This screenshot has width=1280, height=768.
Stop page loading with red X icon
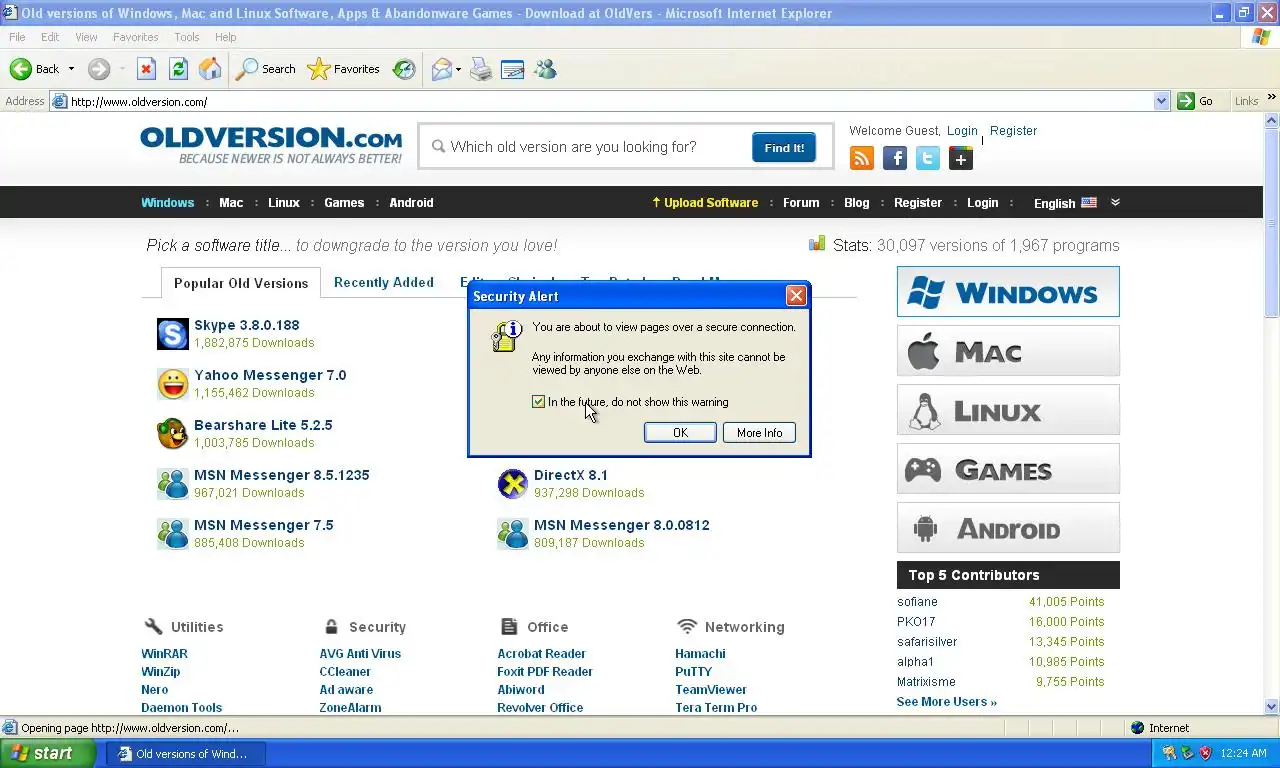pos(146,69)
